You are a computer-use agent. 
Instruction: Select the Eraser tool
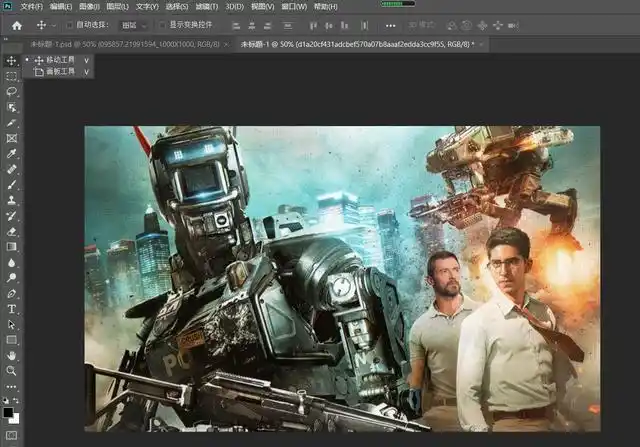coord(12,231)
